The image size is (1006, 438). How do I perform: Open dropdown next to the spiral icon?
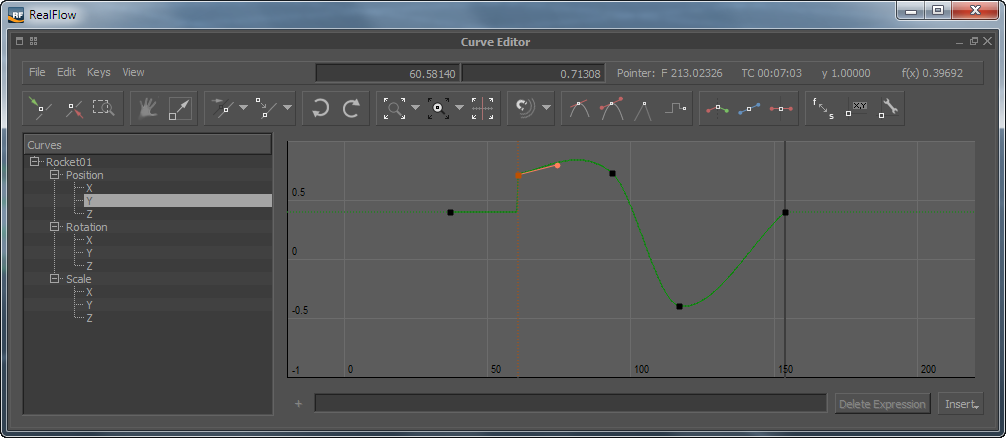point(546,108)
